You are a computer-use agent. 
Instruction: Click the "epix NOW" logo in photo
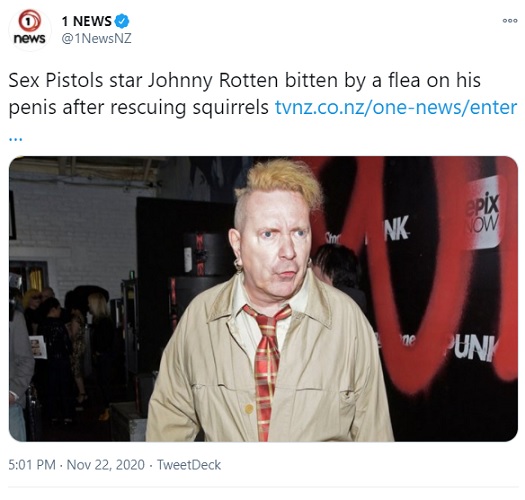coord(482,213)
